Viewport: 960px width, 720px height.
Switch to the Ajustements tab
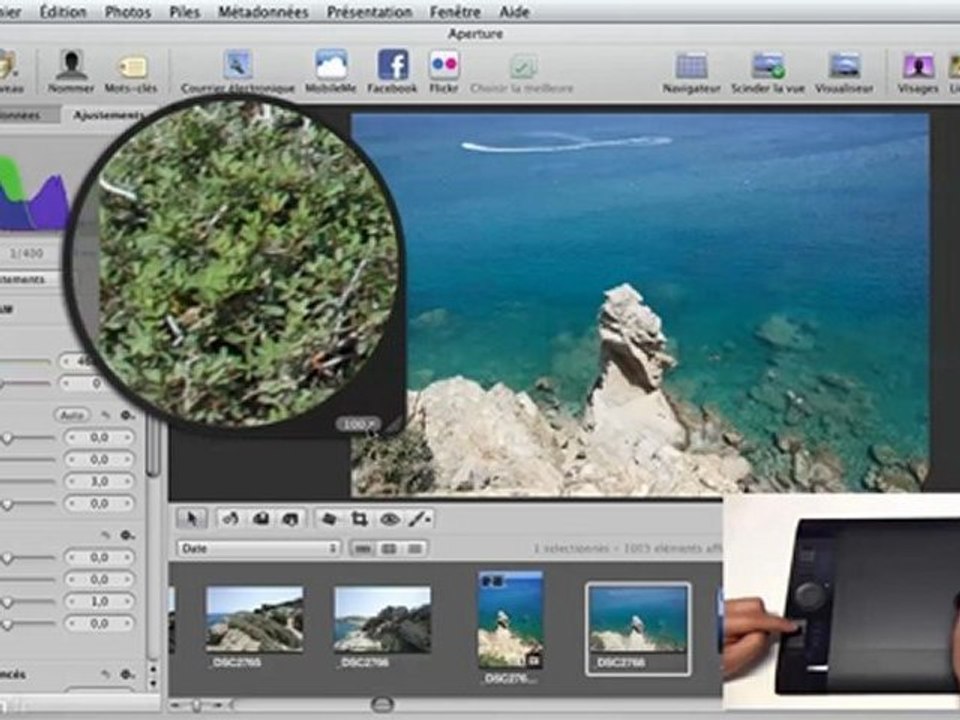point(108,115)
